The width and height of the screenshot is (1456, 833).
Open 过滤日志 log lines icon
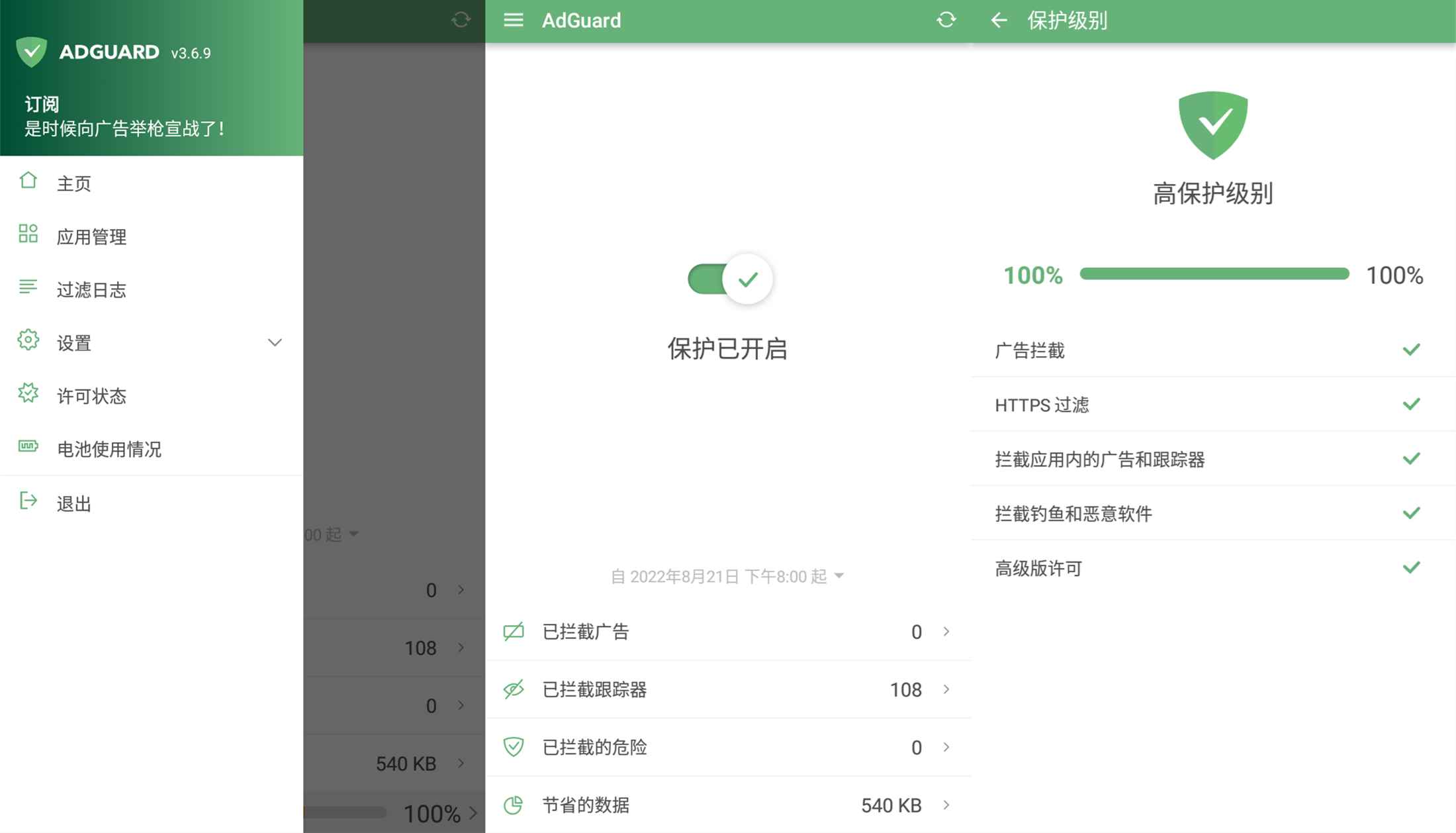click(x=28, y=287)
